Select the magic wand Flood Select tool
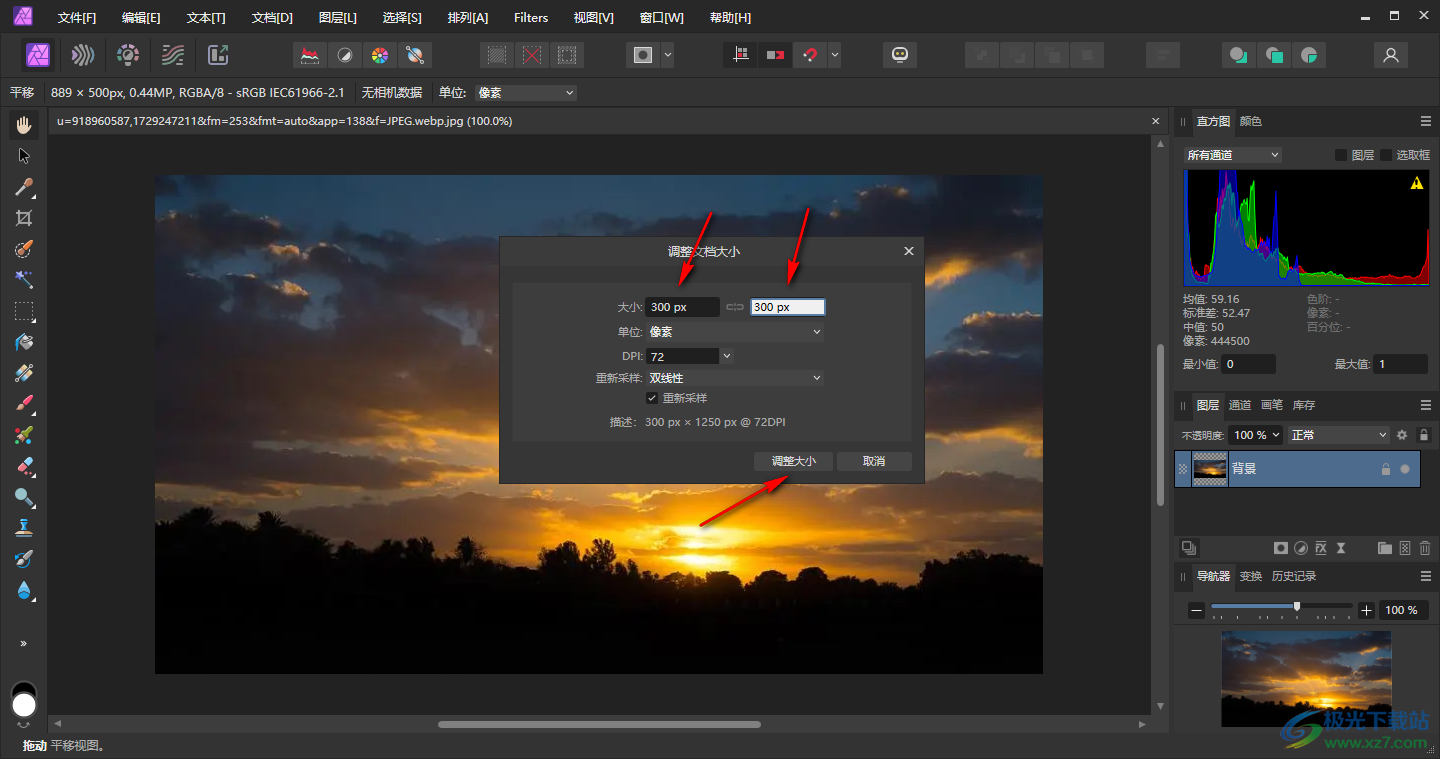 24,280
